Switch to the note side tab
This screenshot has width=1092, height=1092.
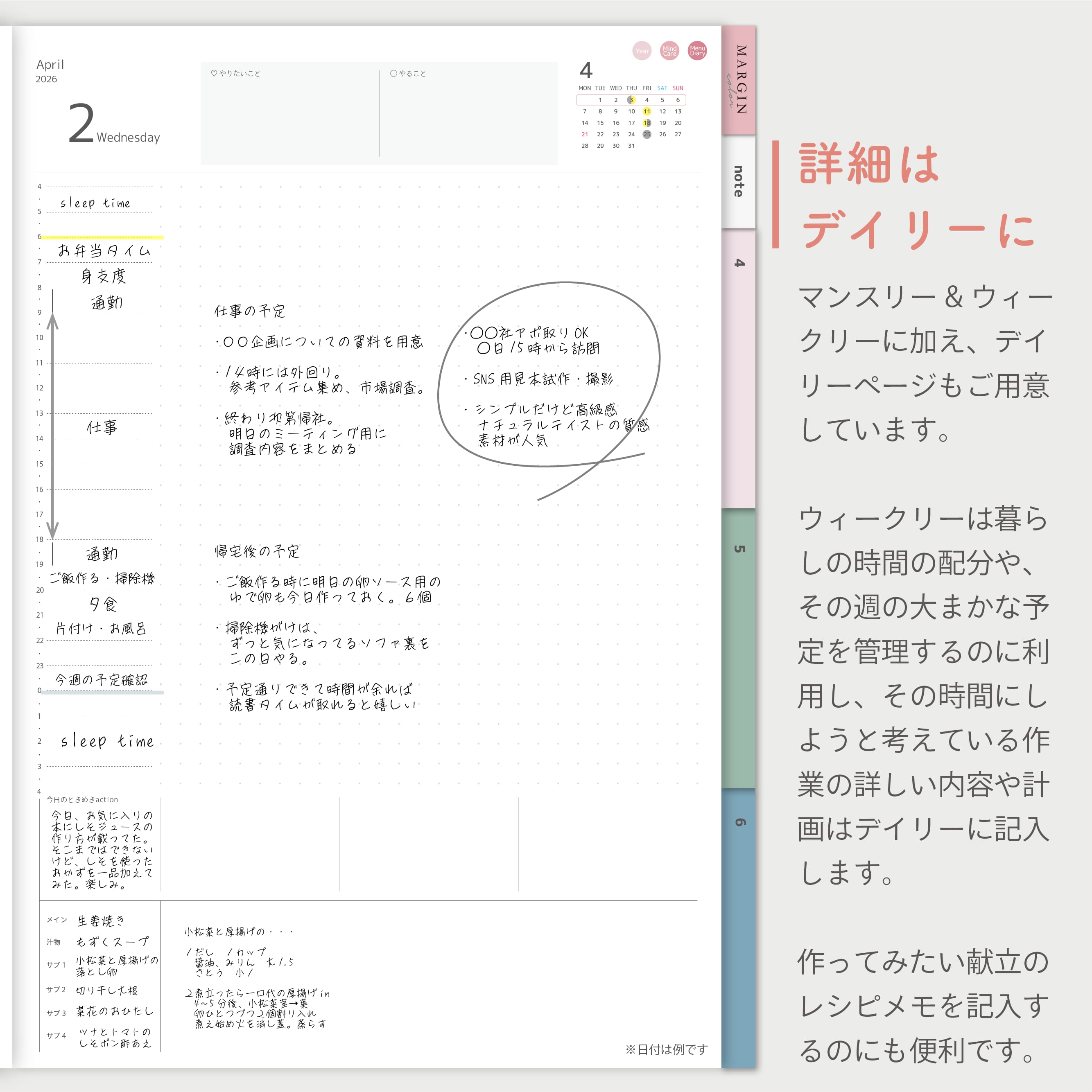pos(739,181)
